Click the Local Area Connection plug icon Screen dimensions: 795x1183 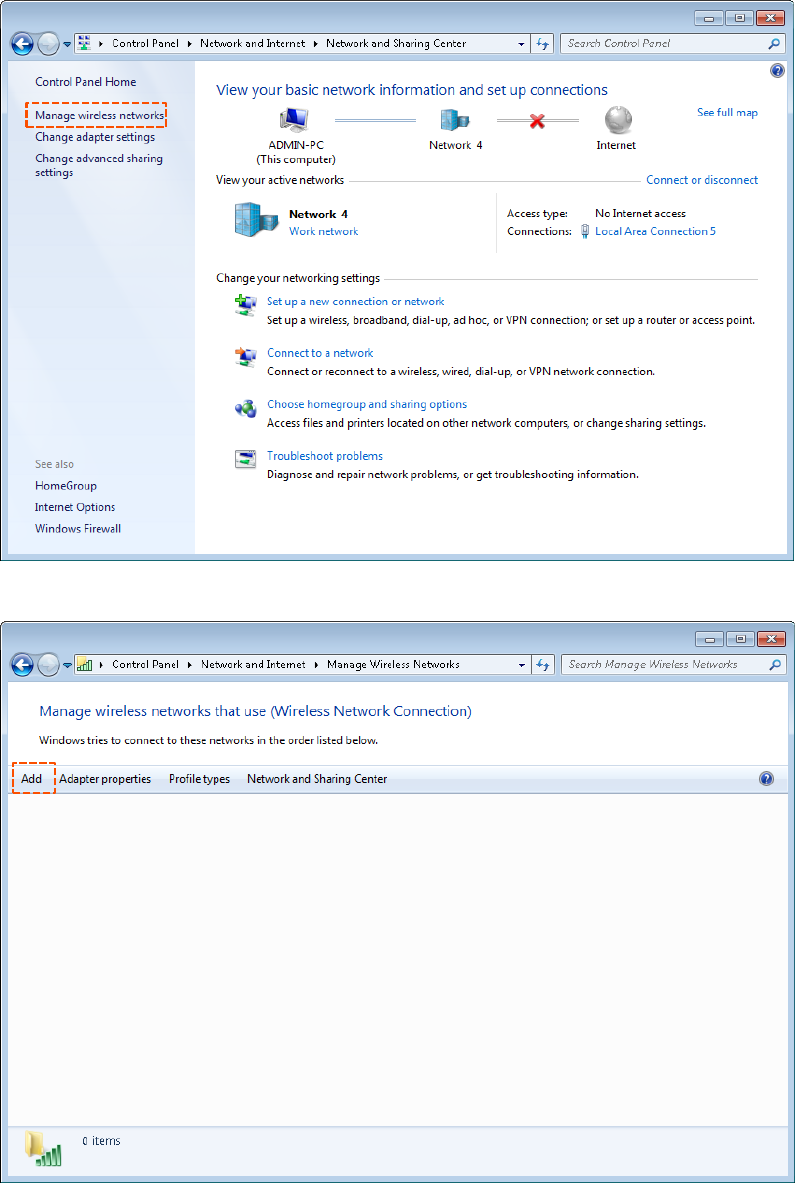coord(585,232)
